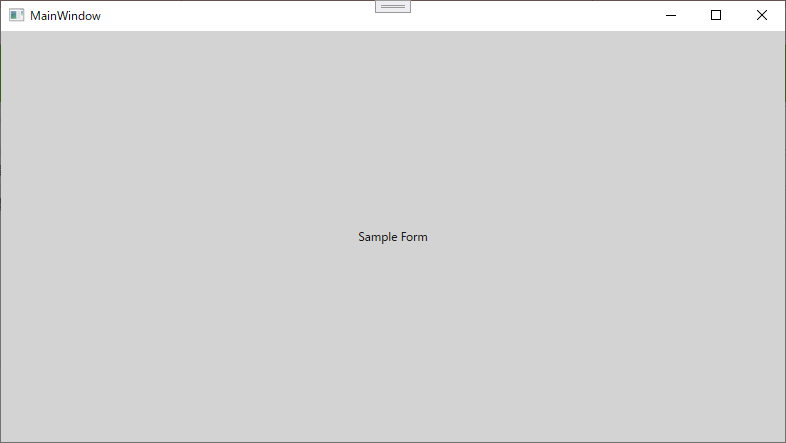
Task: Minimize the MainWindow window
Action: click(x=671, y=16)
